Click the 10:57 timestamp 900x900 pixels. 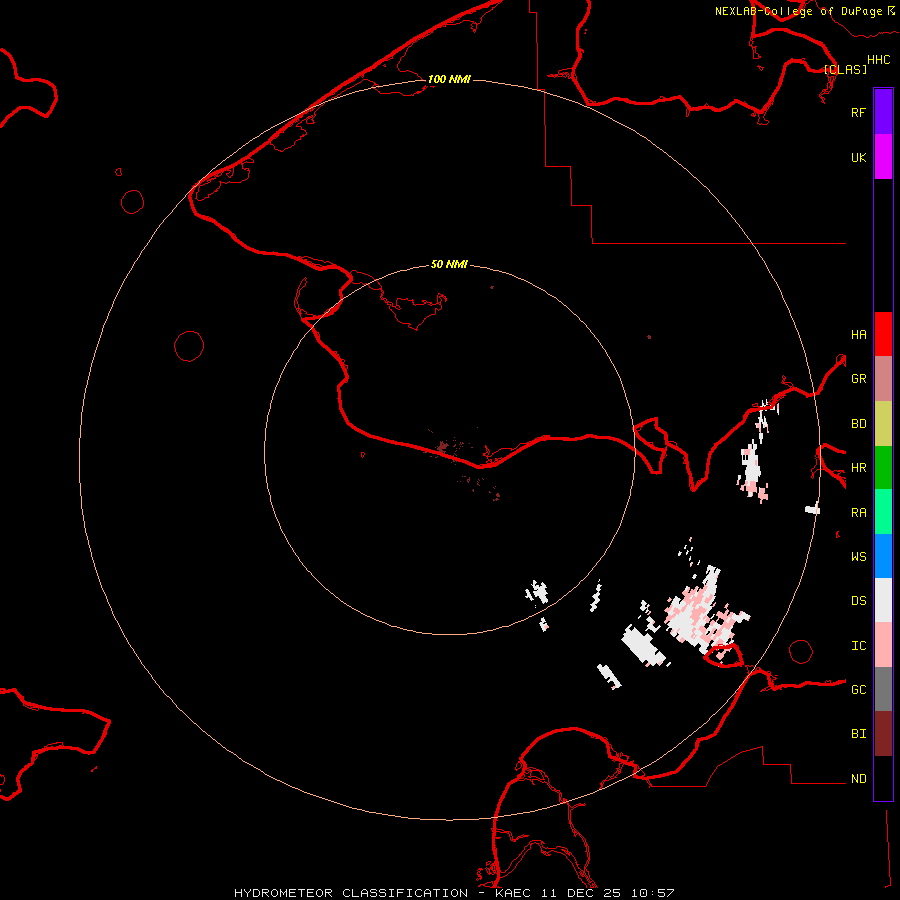coord(652,893)
